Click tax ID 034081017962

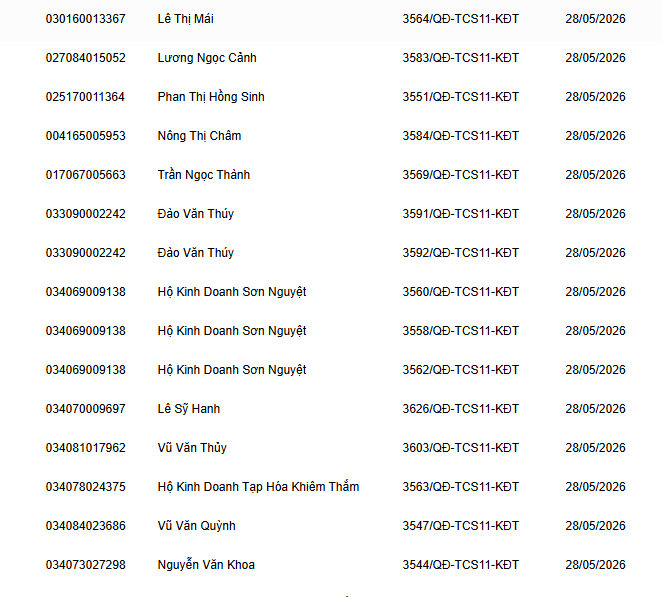(x=85, y=448)
